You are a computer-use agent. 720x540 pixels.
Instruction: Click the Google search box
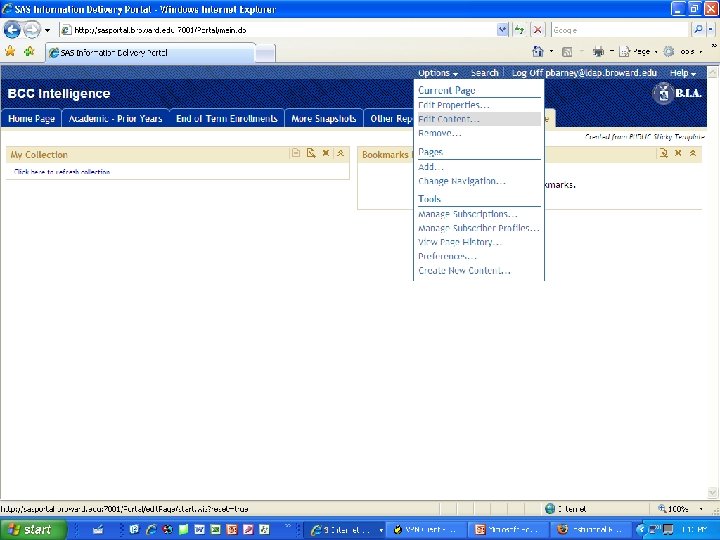click(620, 30)
